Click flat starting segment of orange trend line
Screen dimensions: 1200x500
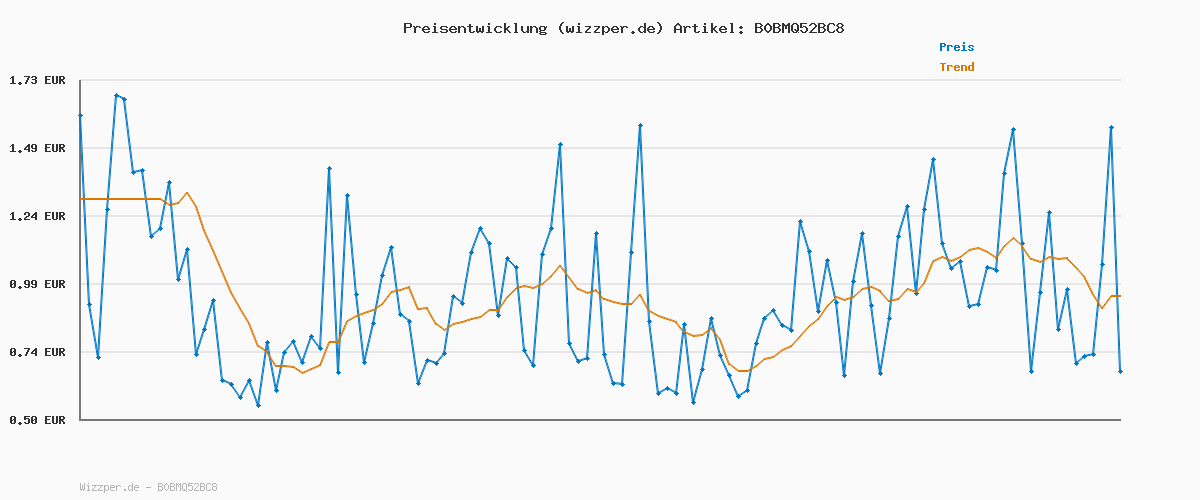click(x=120, y=199)
